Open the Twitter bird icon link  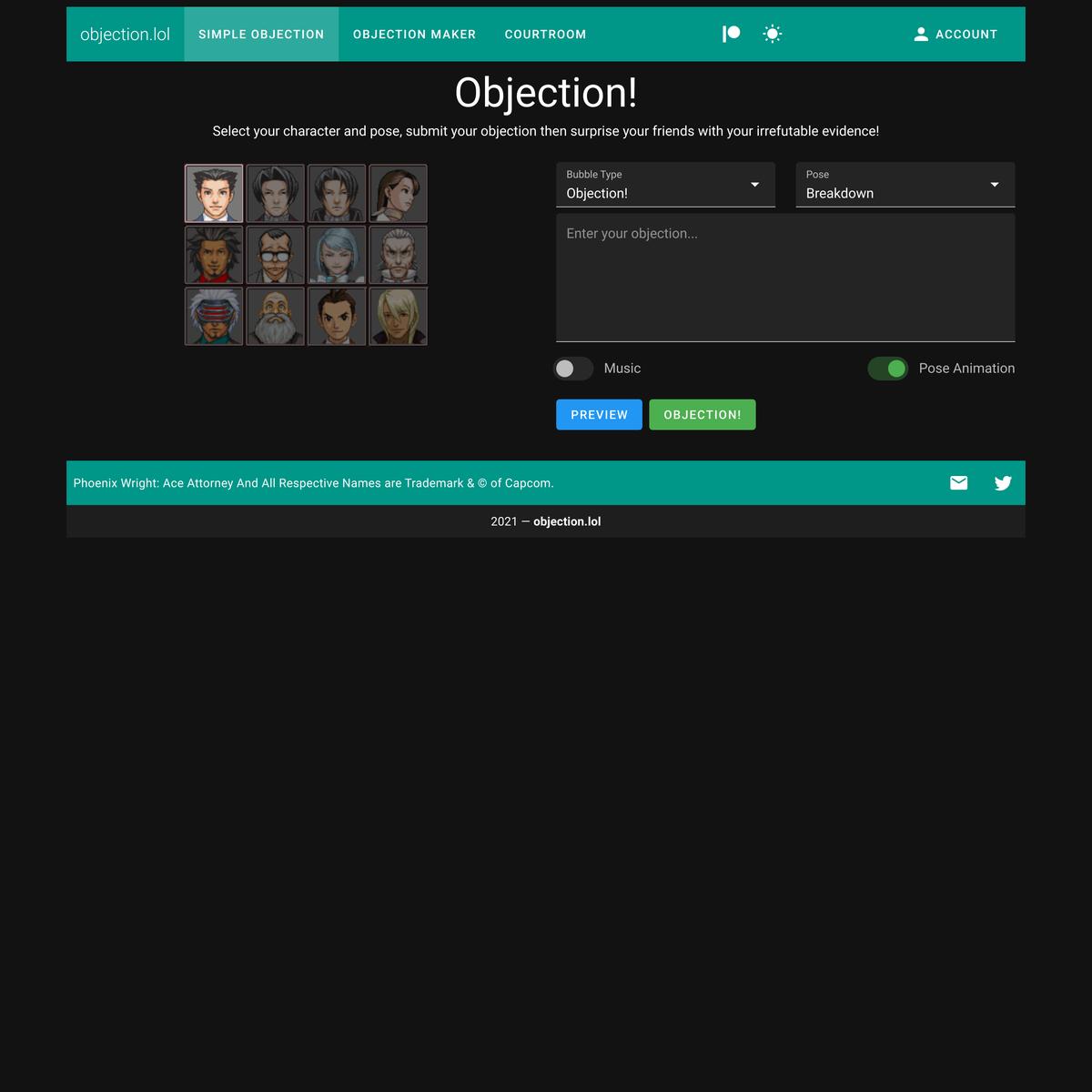[x=1003, y=483]
